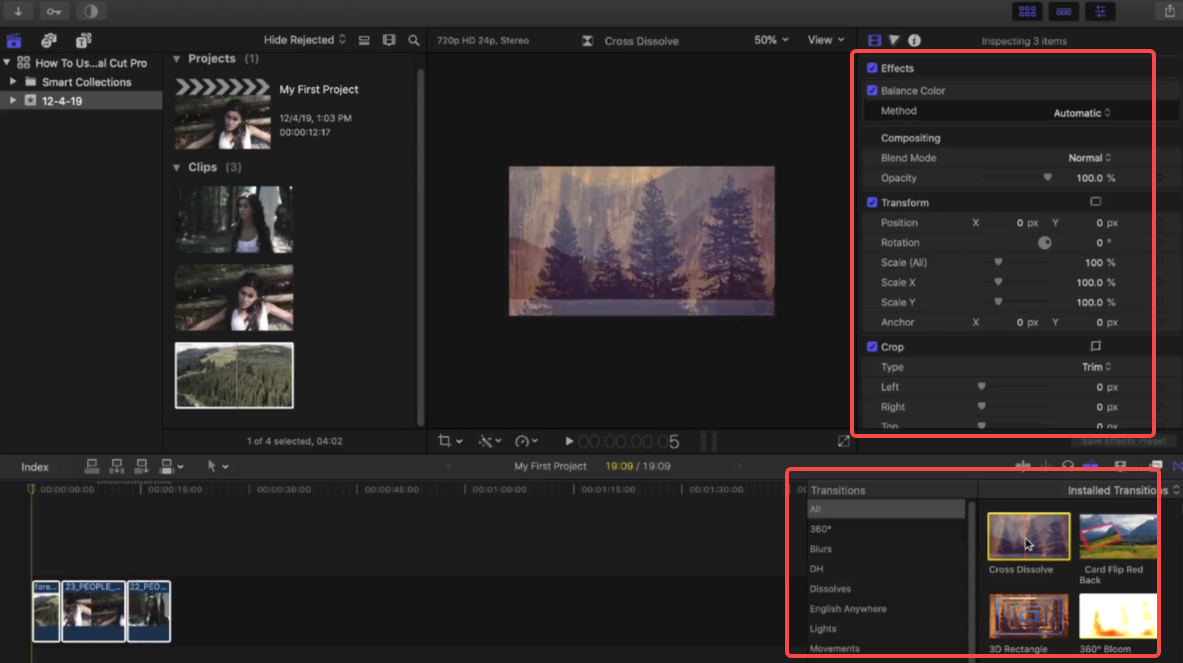Image resolution: width=1183 pixels, height=663 pixels.
Task: Click the browser search magnifier icon
Action: pyautogui.click(x=414, y=40)
